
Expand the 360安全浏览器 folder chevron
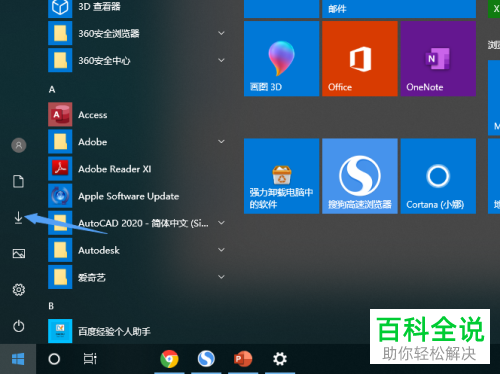coord(221,33)
